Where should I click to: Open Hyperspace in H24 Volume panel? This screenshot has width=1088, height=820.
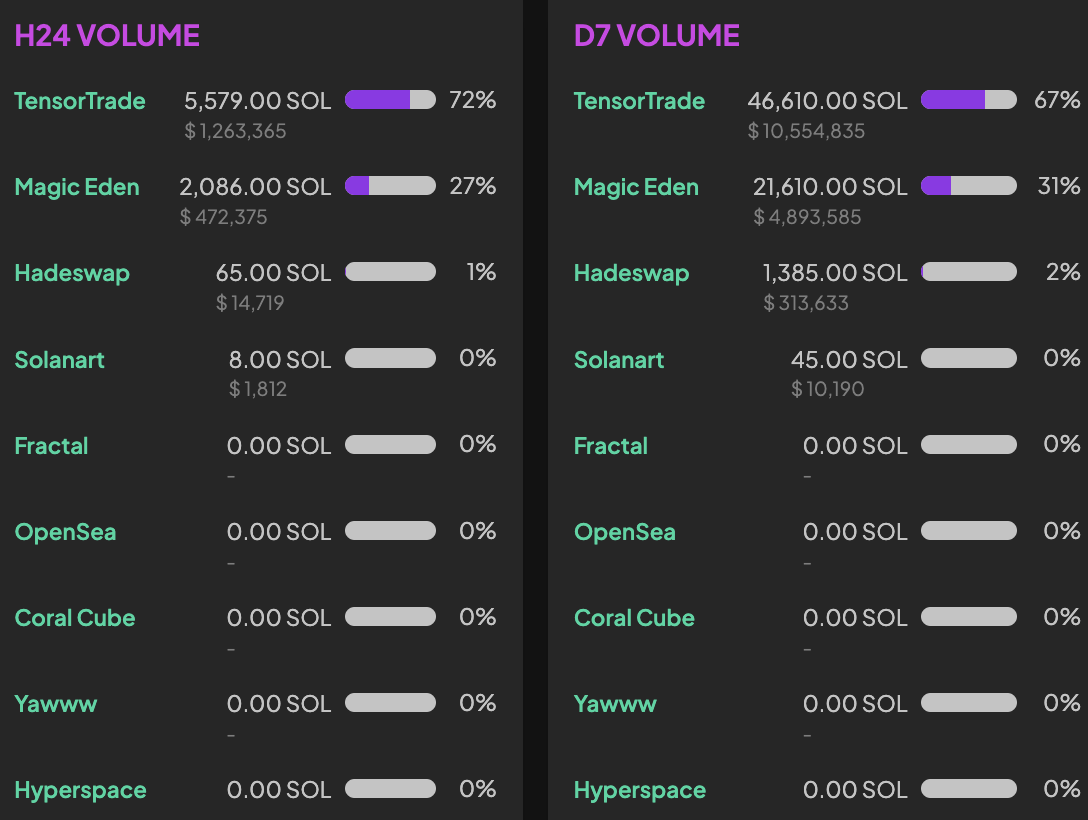pos(80,790)
